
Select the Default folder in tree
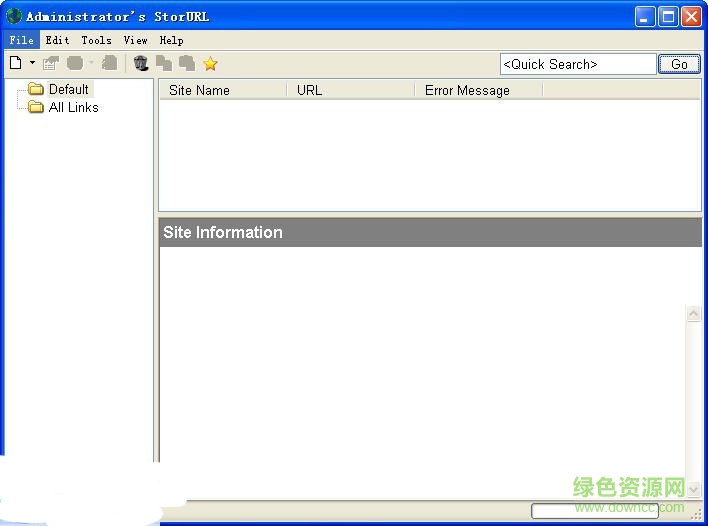[68, 89]
